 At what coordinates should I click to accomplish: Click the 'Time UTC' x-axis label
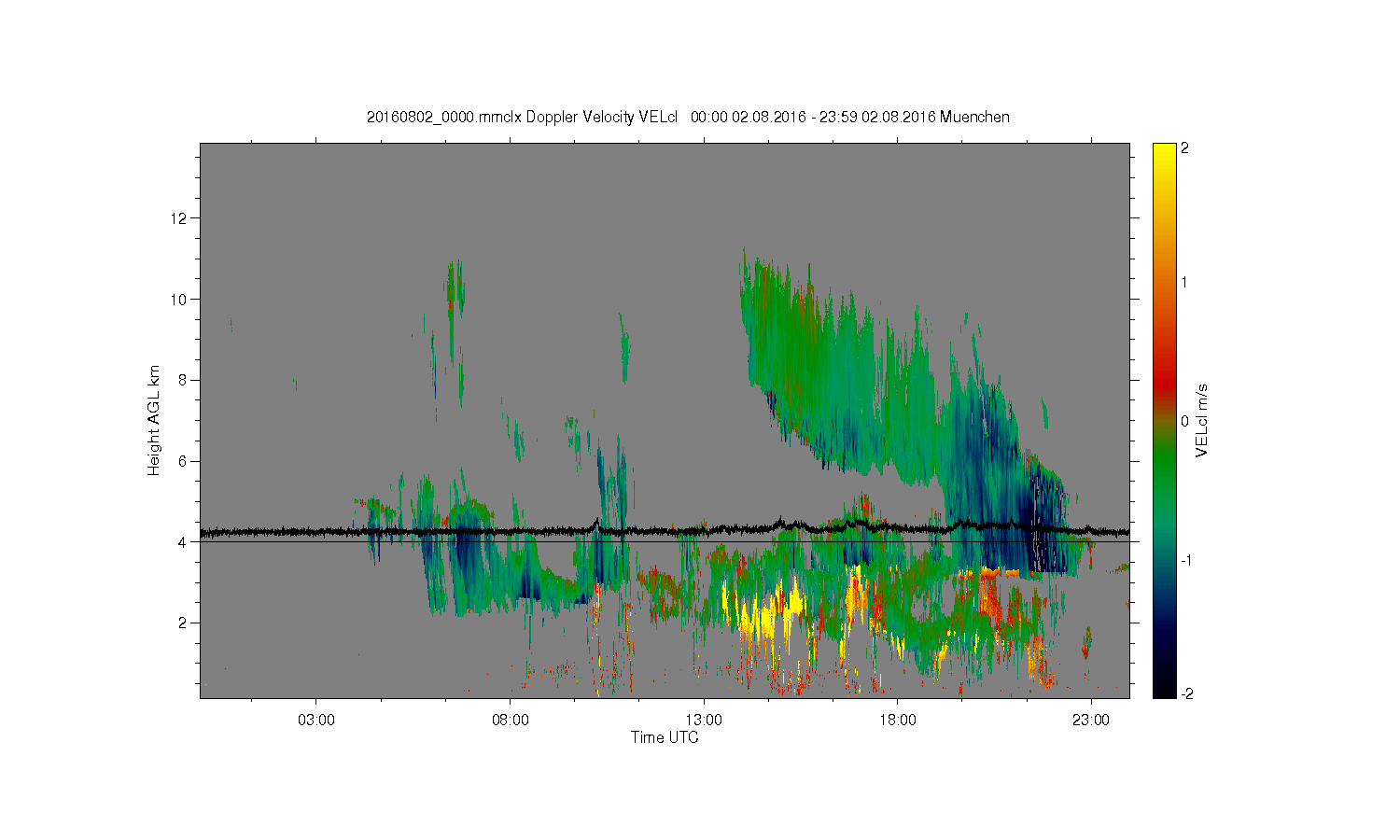(665, 737)
